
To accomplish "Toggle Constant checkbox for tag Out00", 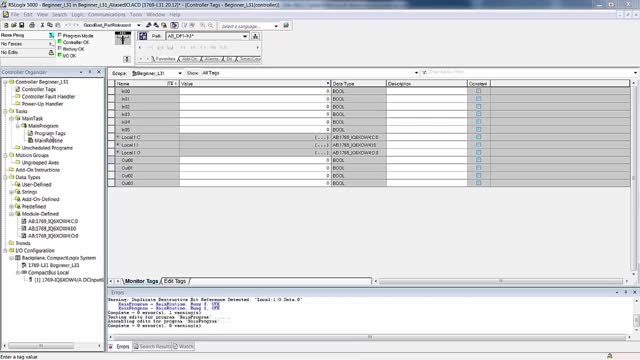I will [x=478, y=160].
